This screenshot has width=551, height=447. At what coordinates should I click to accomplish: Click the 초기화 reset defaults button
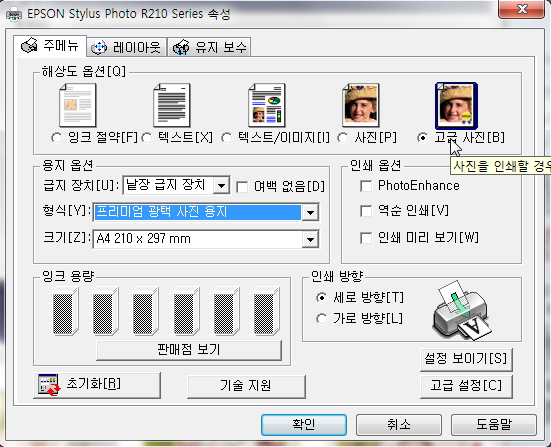point(97,385)
